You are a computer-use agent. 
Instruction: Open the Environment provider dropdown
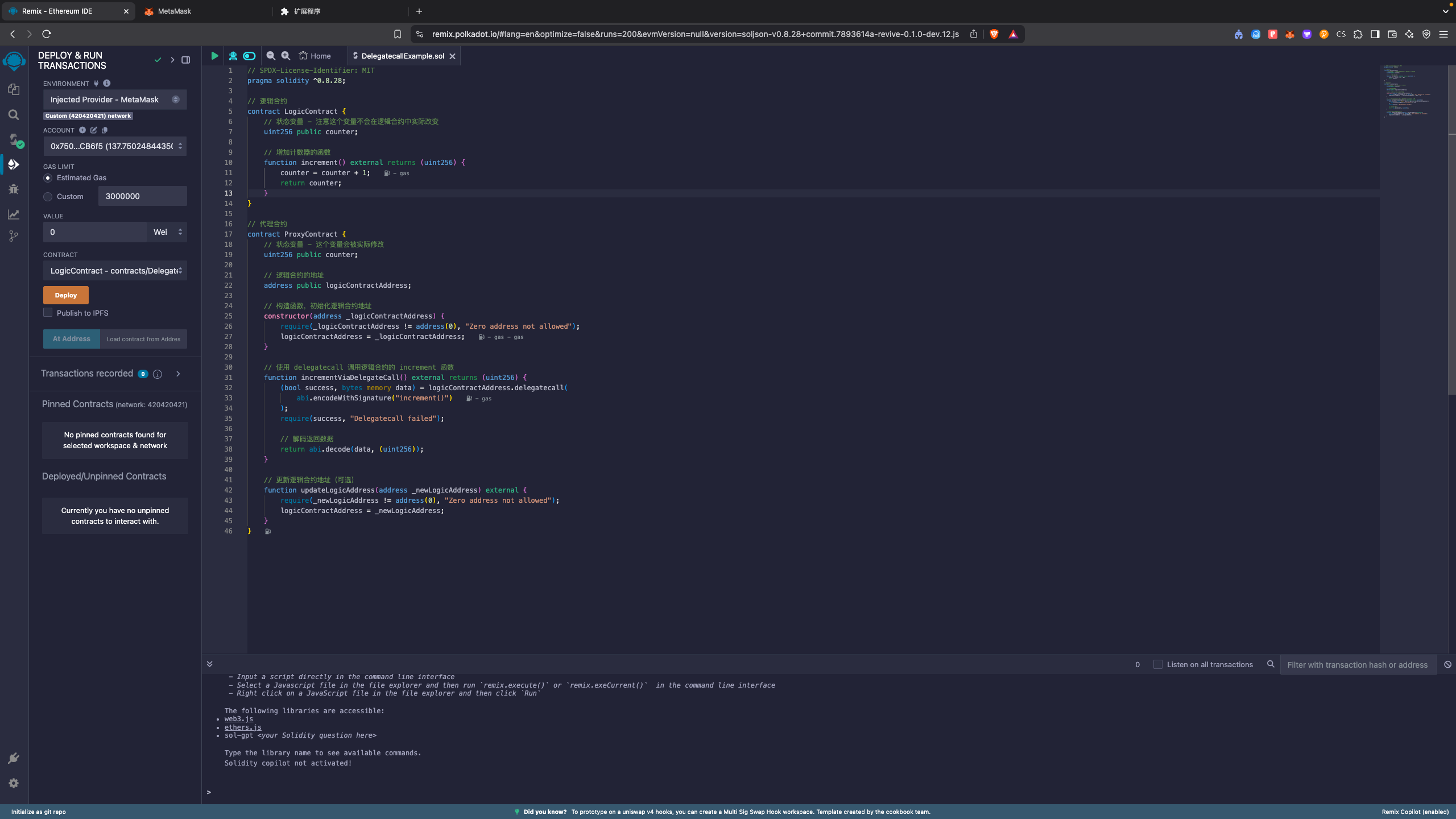click(x=115, y=100)
